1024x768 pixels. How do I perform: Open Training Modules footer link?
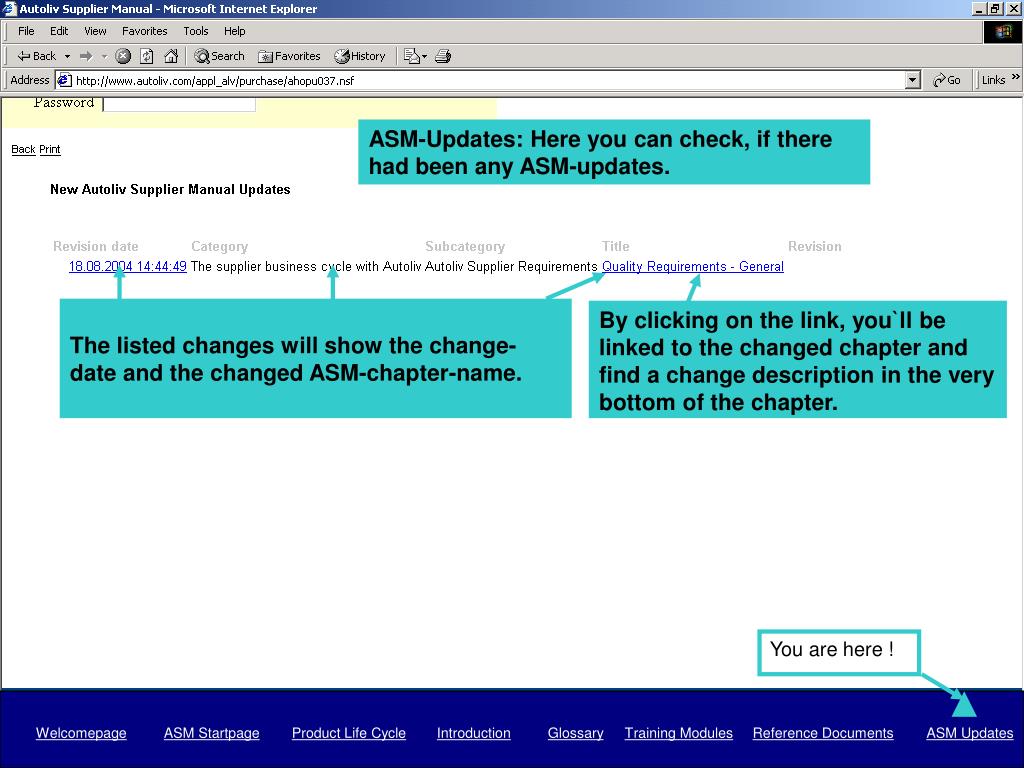679,733
